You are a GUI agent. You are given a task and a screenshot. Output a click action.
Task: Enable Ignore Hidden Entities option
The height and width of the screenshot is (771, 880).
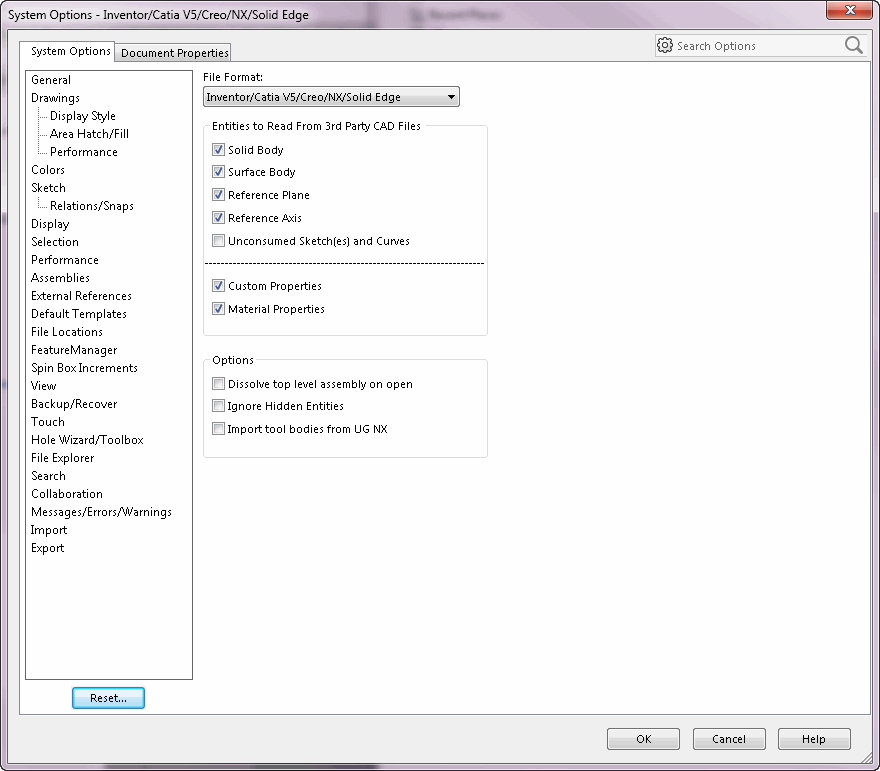[218, 406]
